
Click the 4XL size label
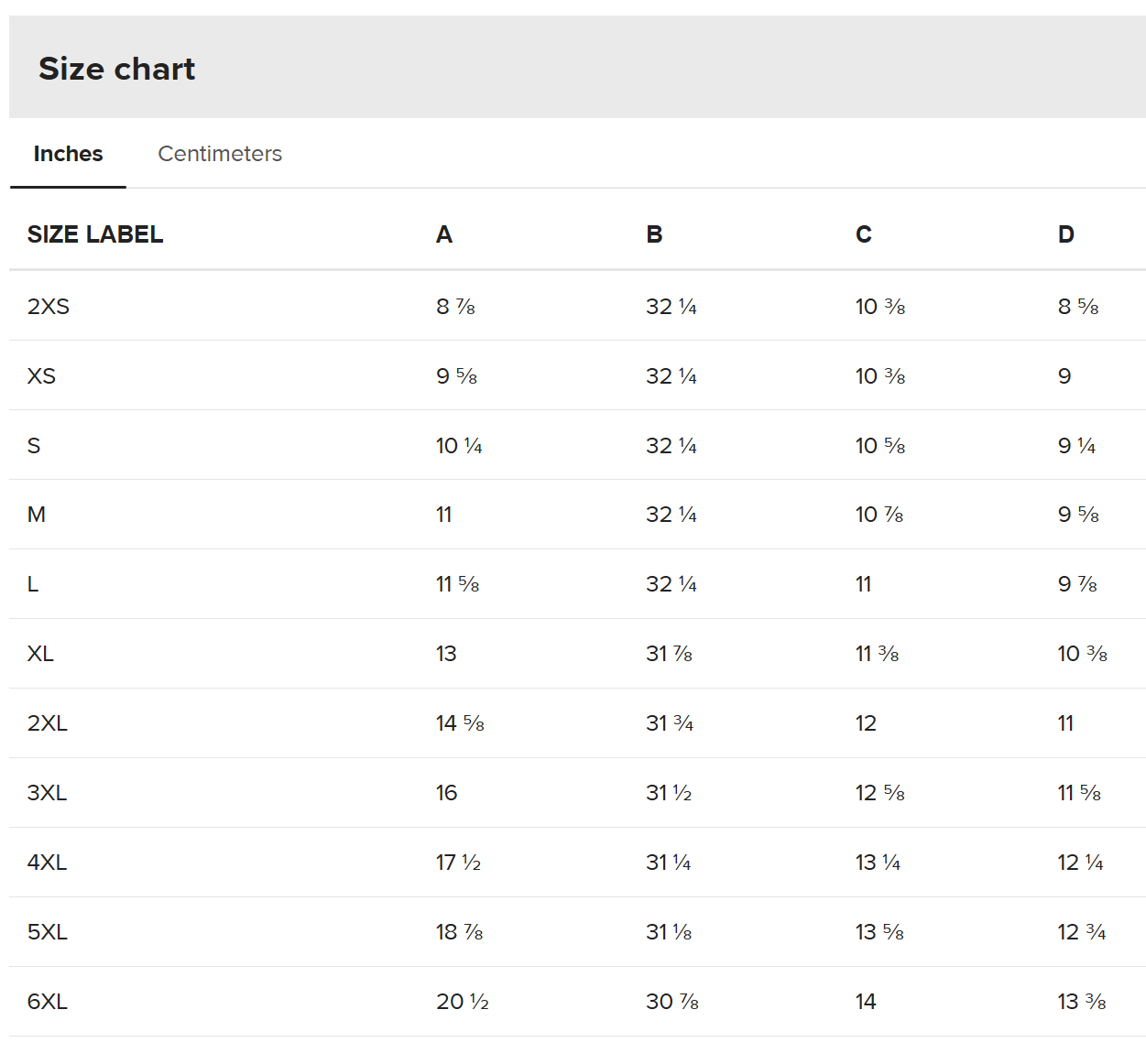coord(48,863)
